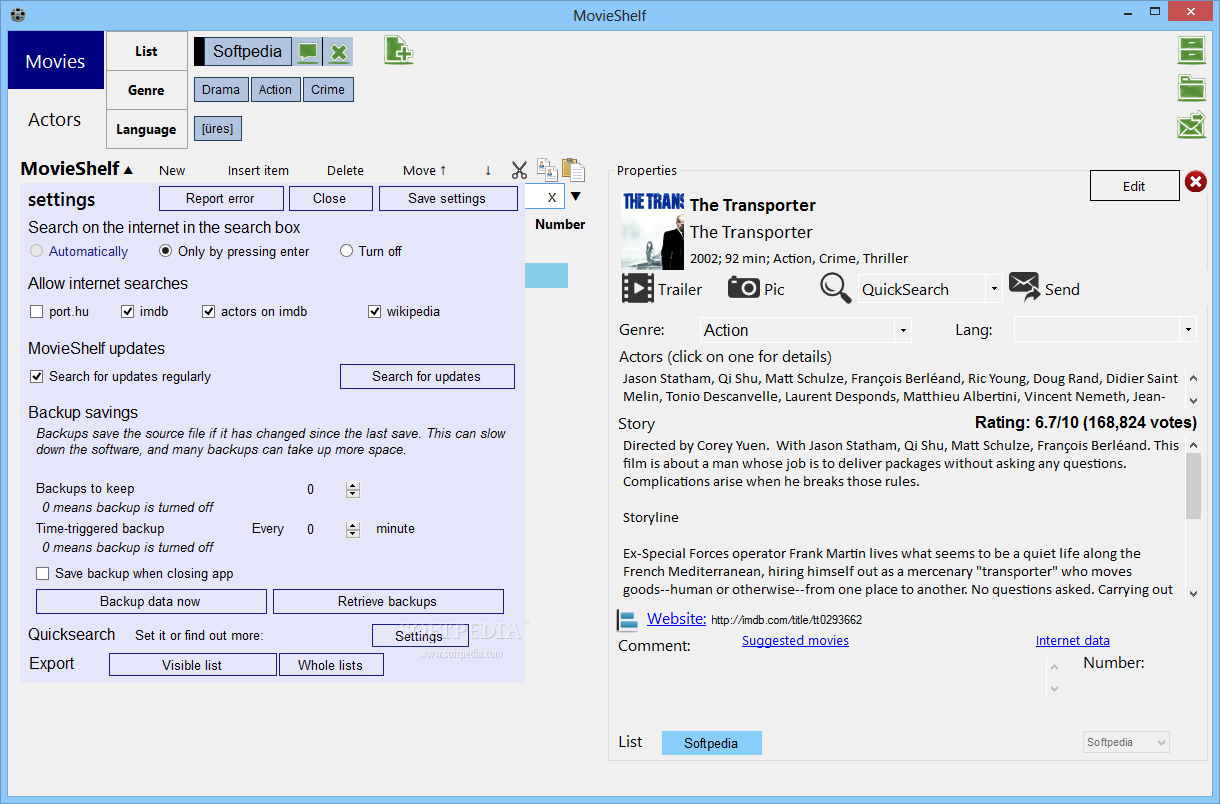Open the Genre dropdown showing Action
Screen dimensions: 1220x804
903,330
